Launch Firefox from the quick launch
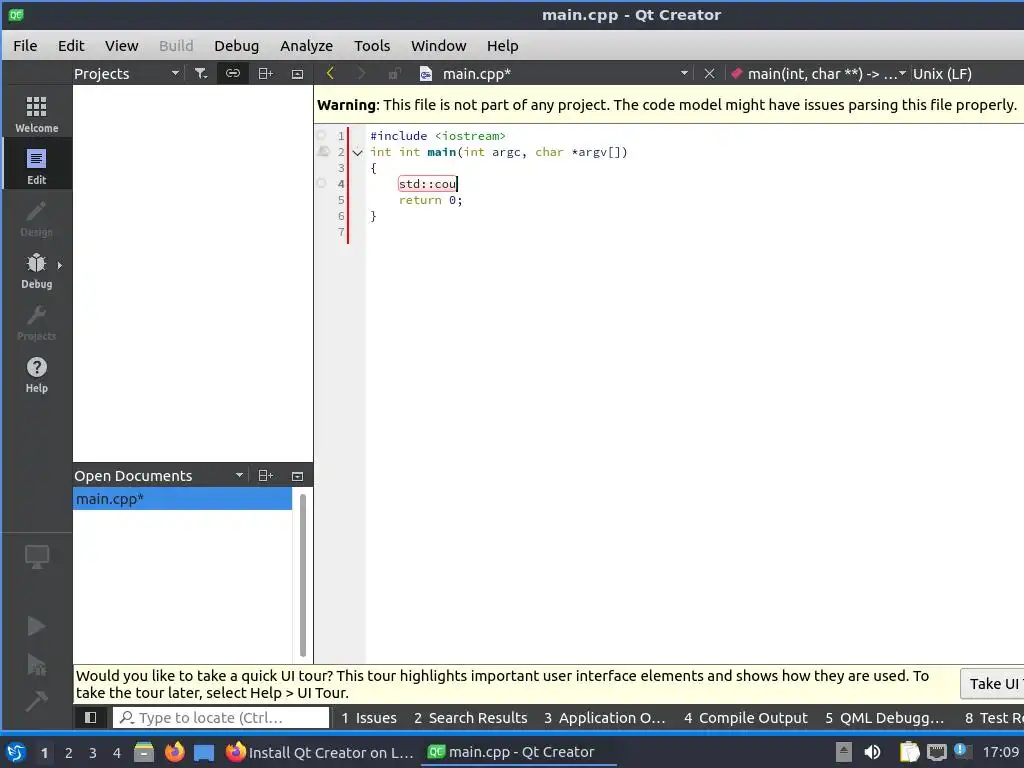Image resolution: width=1024 pixels, height=768 pixels. 174,752
